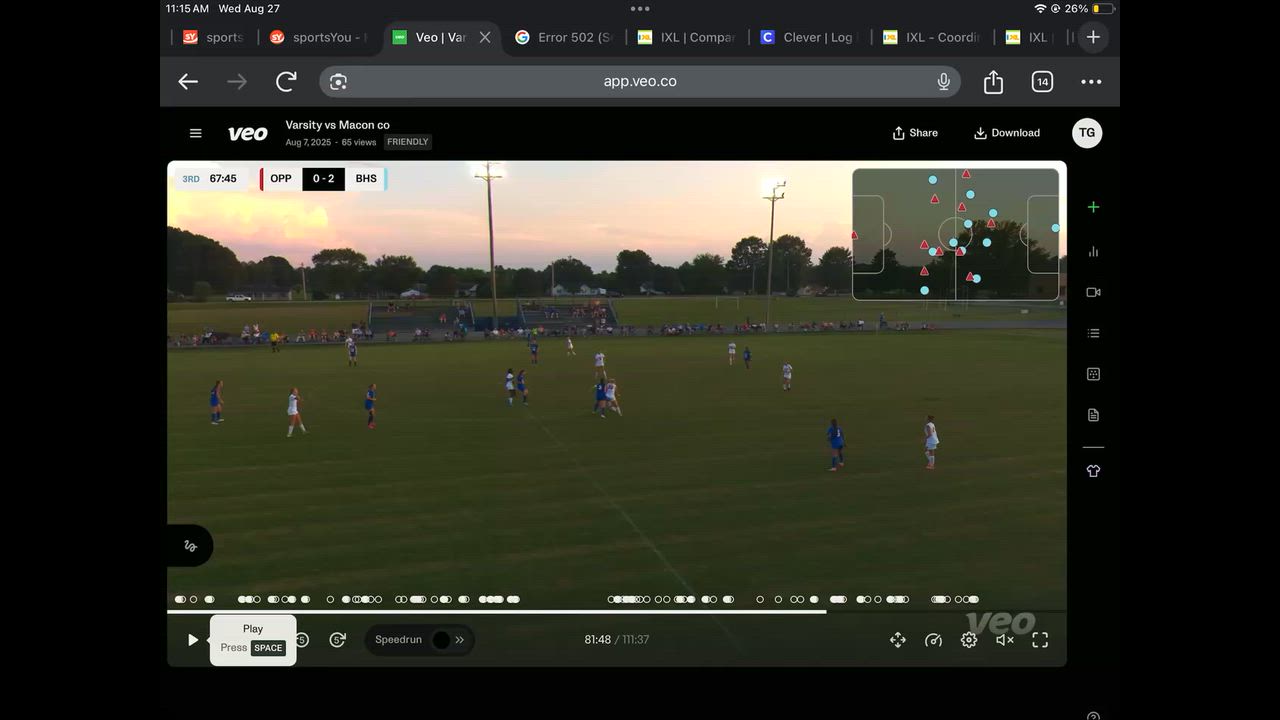Viewport: 1280px width, 720px height.
Task: Open the hamburger menu beside veo logo
Action: coord(196,133)
